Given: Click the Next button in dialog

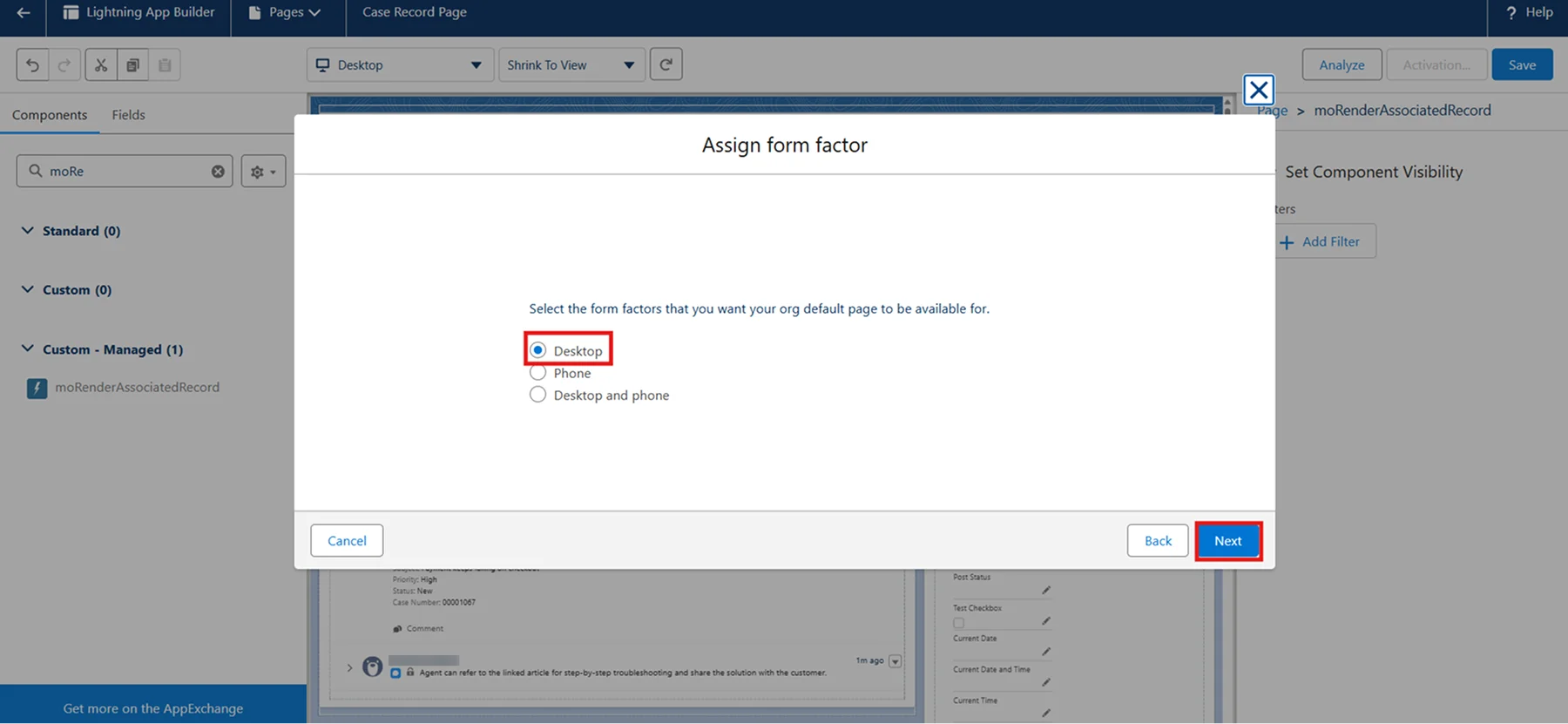Looking at the screenshot, I should pos(1228,541).
